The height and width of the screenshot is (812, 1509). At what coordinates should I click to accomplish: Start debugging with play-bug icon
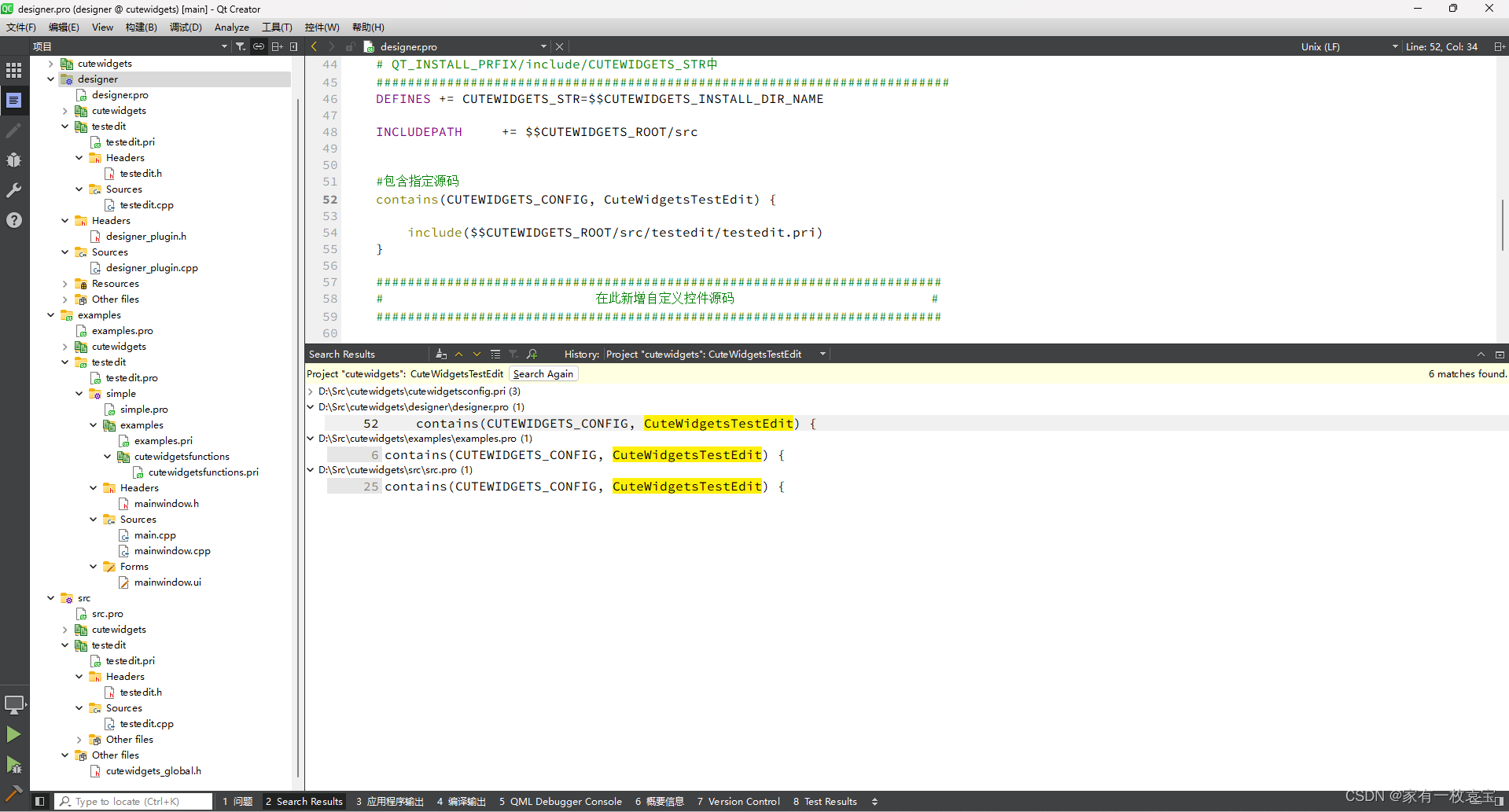click(14, 764)
